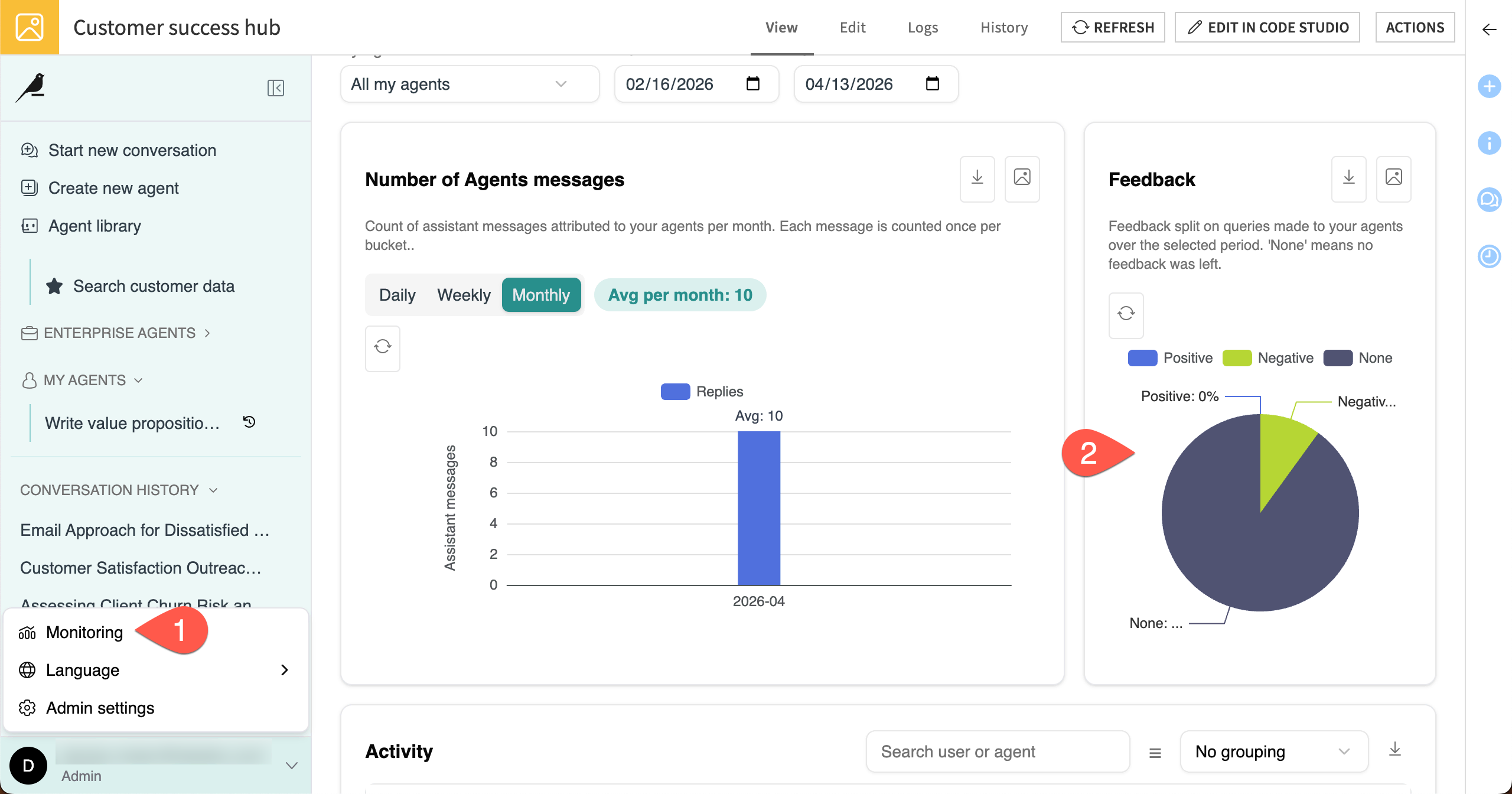Refresh the Agents messages chart
Viewport: 1512px width, 794px height.
coord(383,347)
